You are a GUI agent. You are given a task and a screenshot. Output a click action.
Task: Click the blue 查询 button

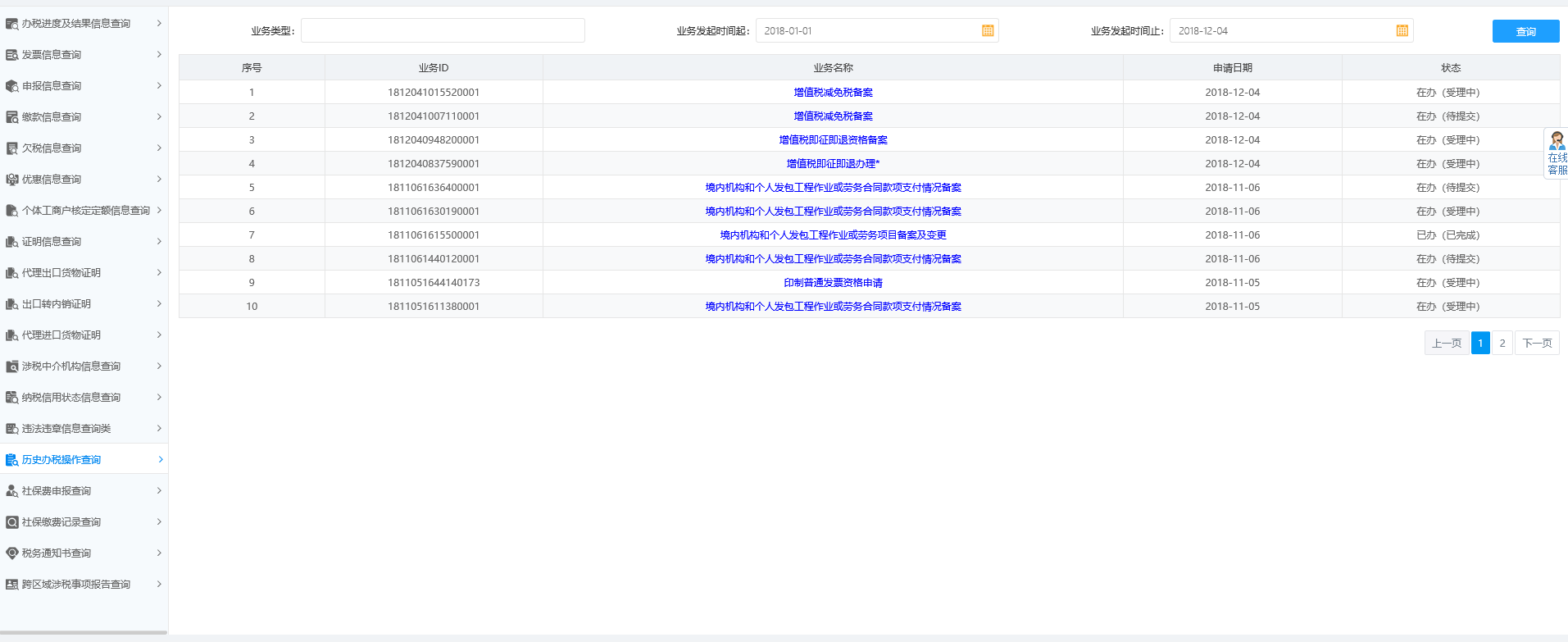pos(1525,31)
